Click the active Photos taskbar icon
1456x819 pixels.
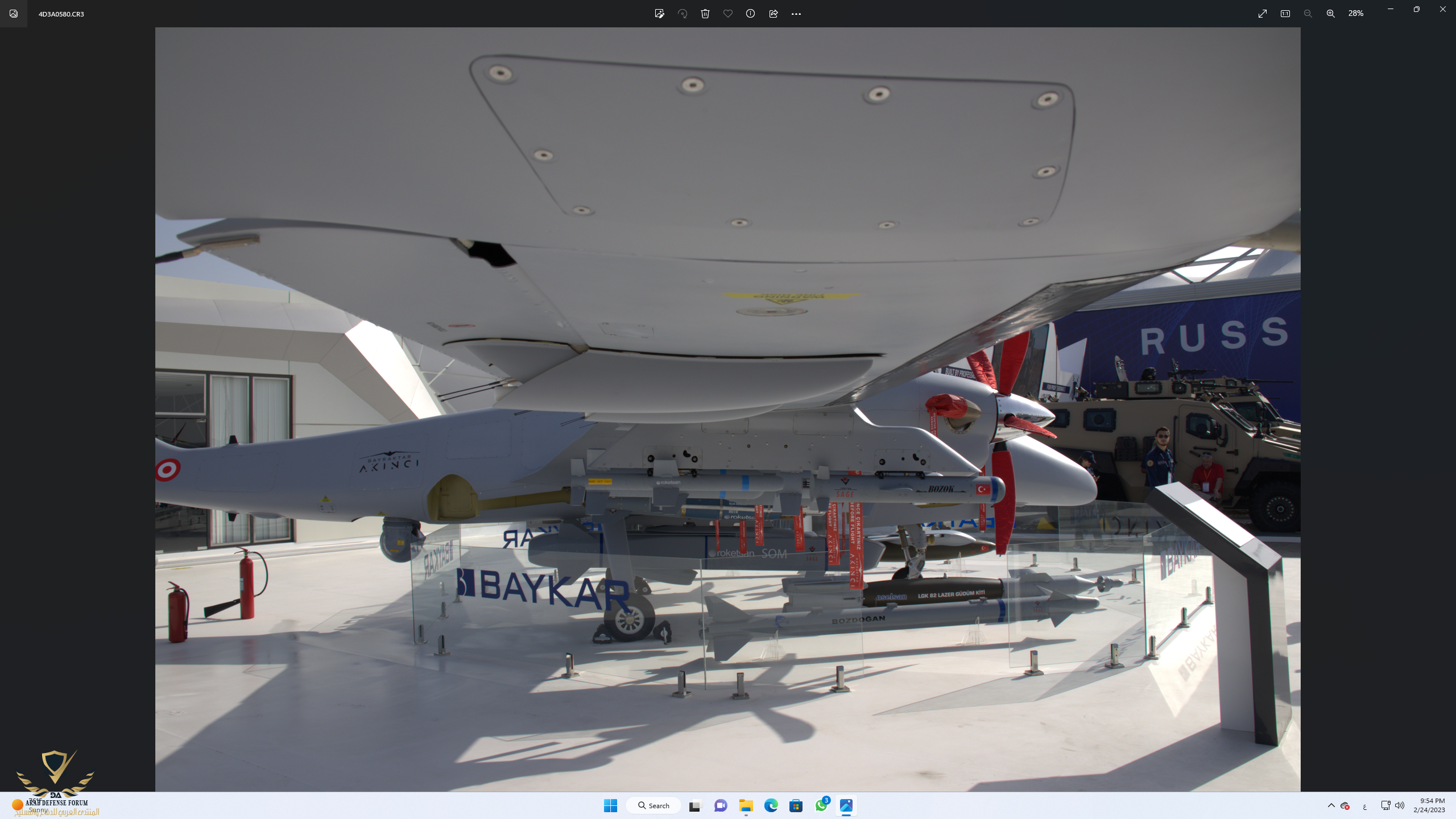click(x=846, y=805)
